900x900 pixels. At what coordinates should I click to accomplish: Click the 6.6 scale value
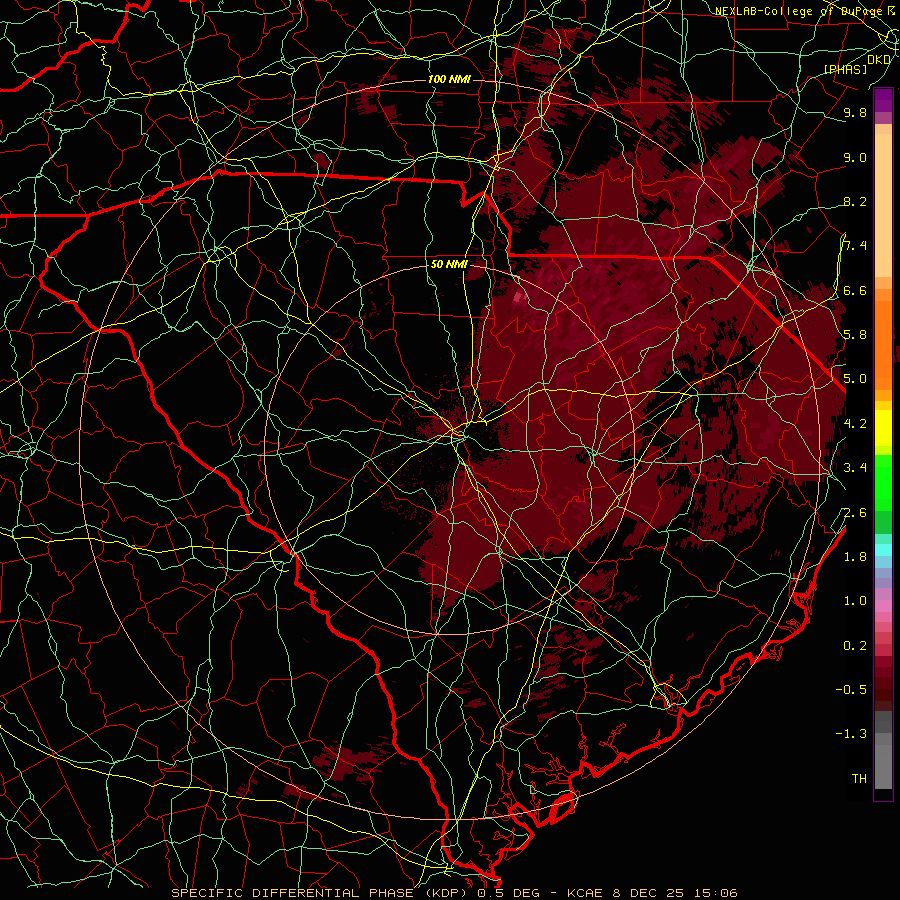855,290
